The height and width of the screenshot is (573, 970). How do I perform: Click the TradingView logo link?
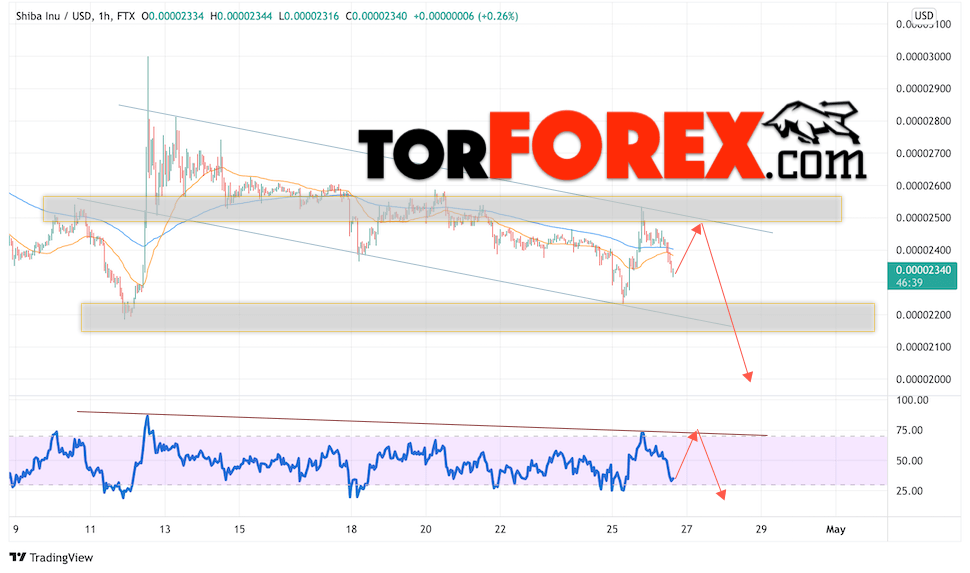pyautogui.click(x=52, y=558)
